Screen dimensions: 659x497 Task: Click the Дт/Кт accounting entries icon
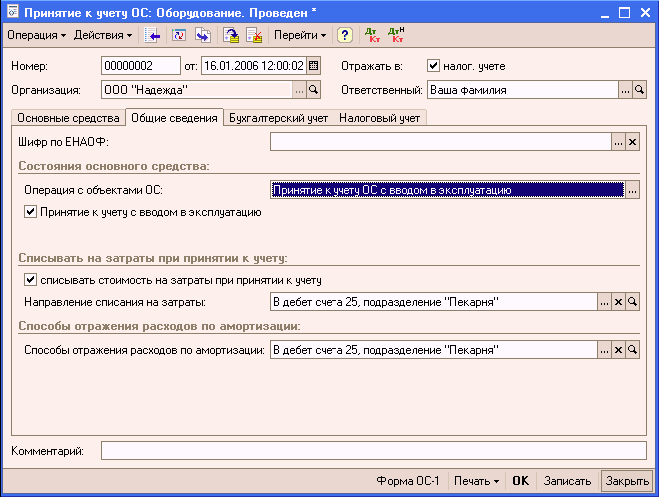[x=371, y=35]
